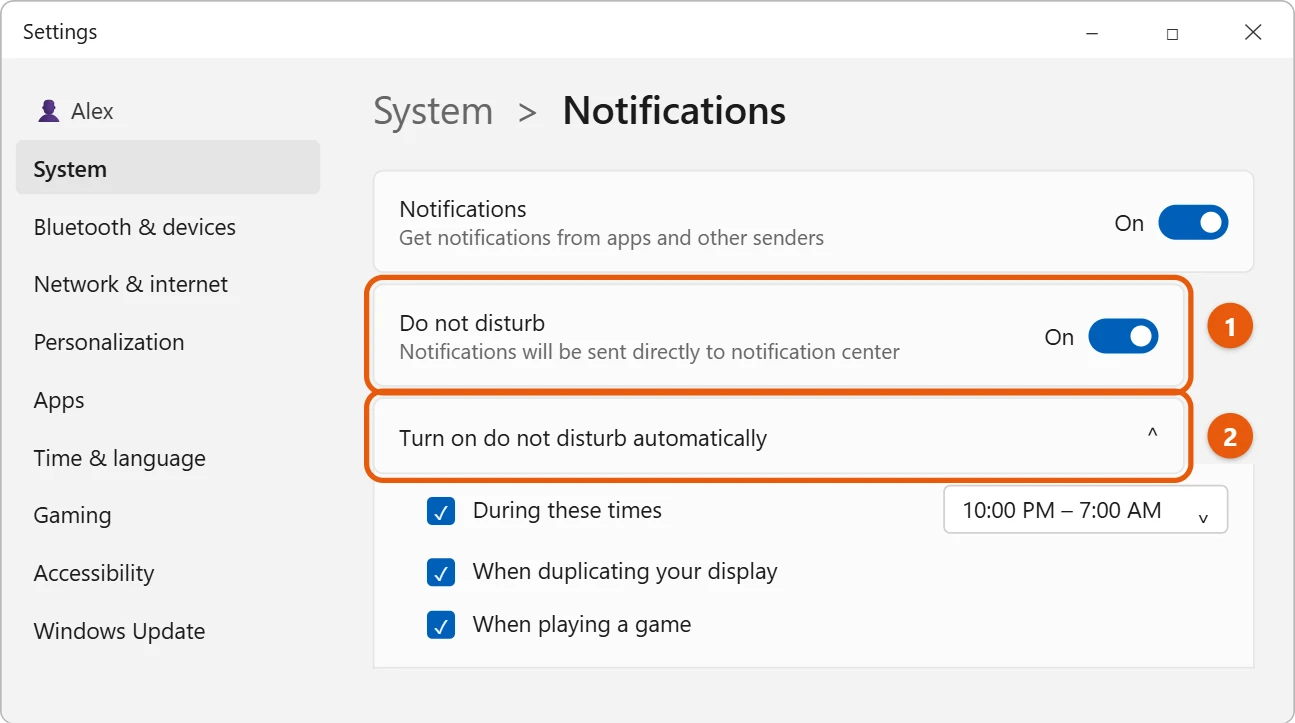Viewport: 1295px width, 723px height.
Task: Turn off the Notifications toggle
Action: 1193,223
